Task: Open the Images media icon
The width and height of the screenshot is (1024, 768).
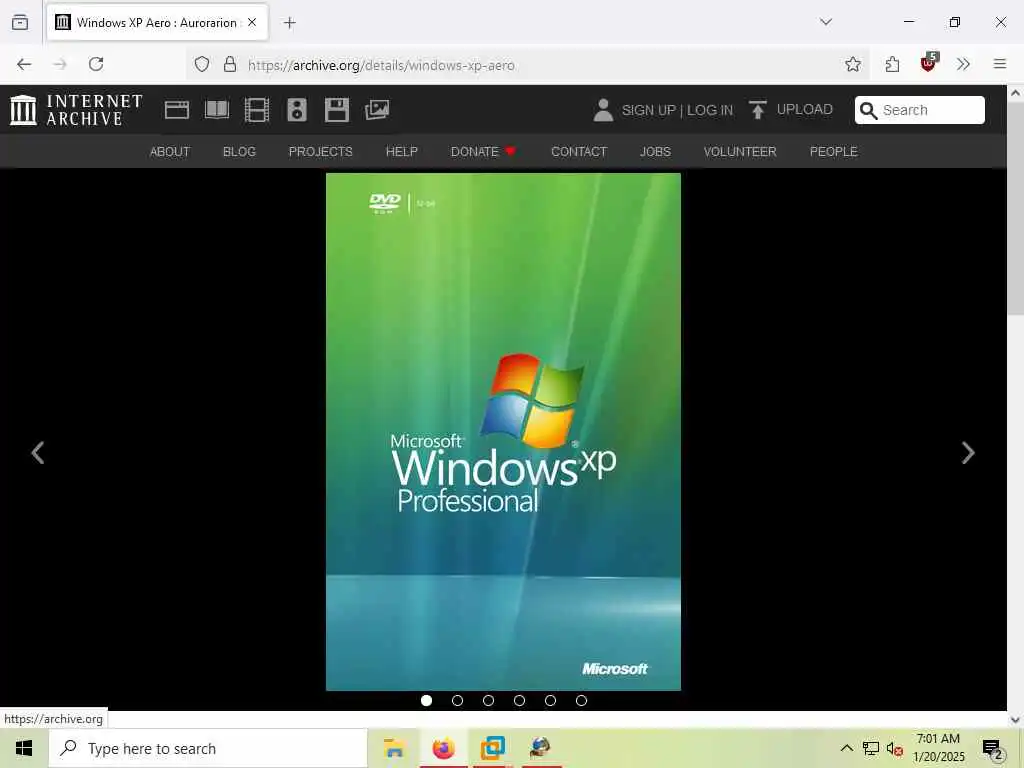Action: 377,110
